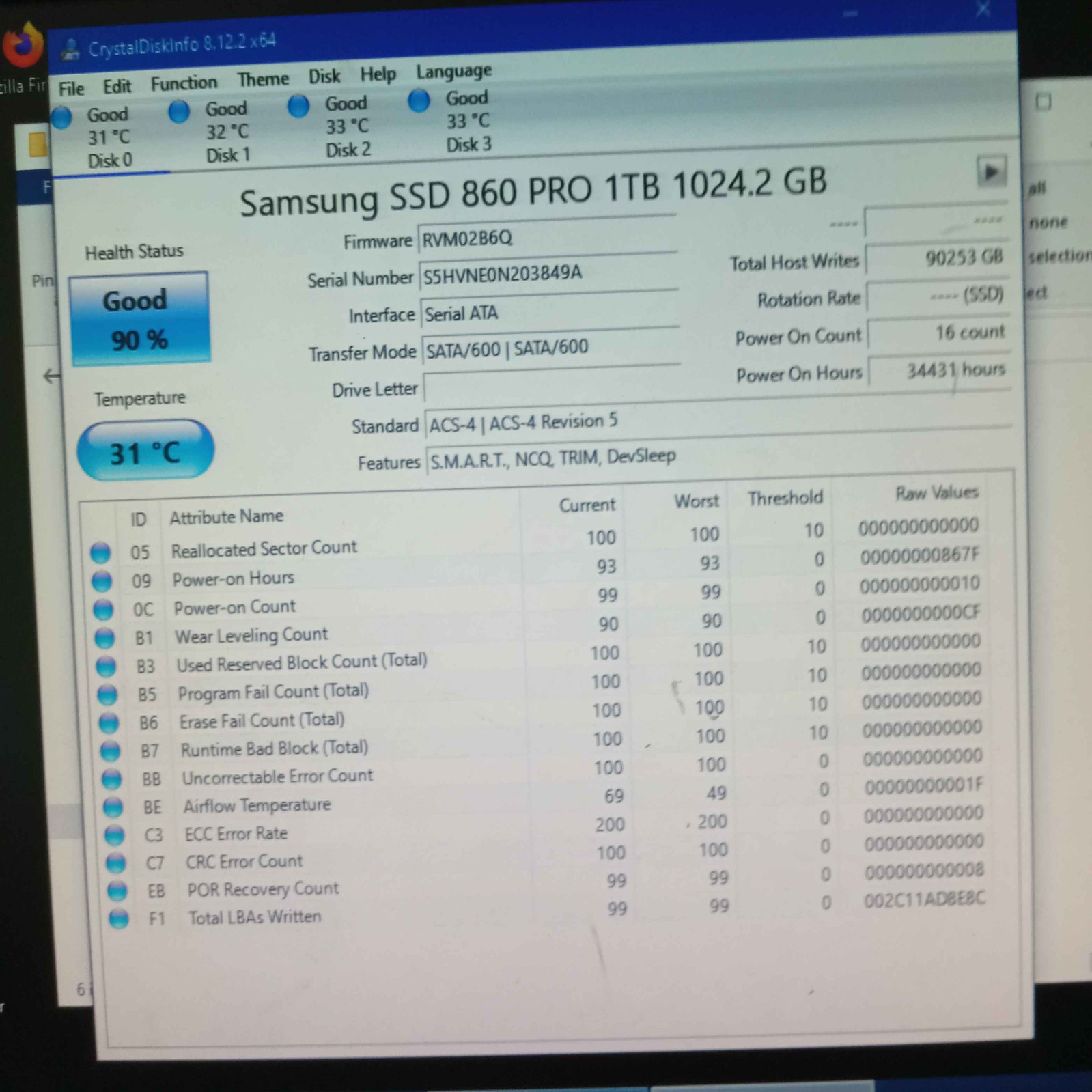Click the POR Recovery Count status orb
The width and height of the screenshot is (1092, 1092).
(117, 891)
